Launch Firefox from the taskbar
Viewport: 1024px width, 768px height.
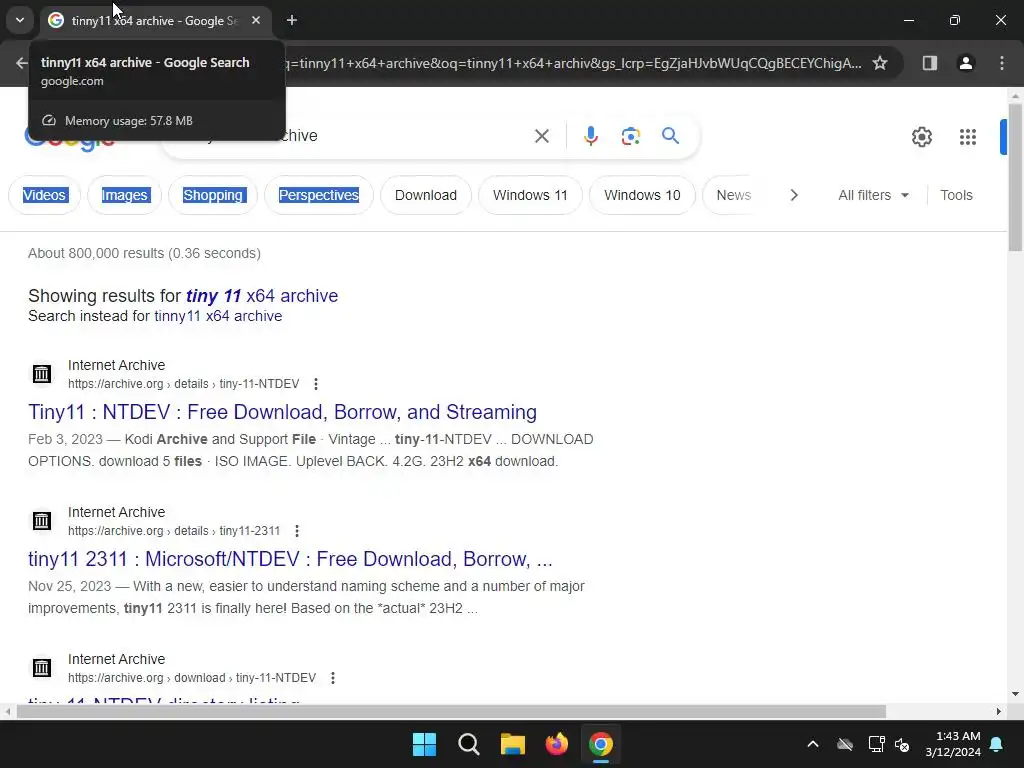pos(556,744)
